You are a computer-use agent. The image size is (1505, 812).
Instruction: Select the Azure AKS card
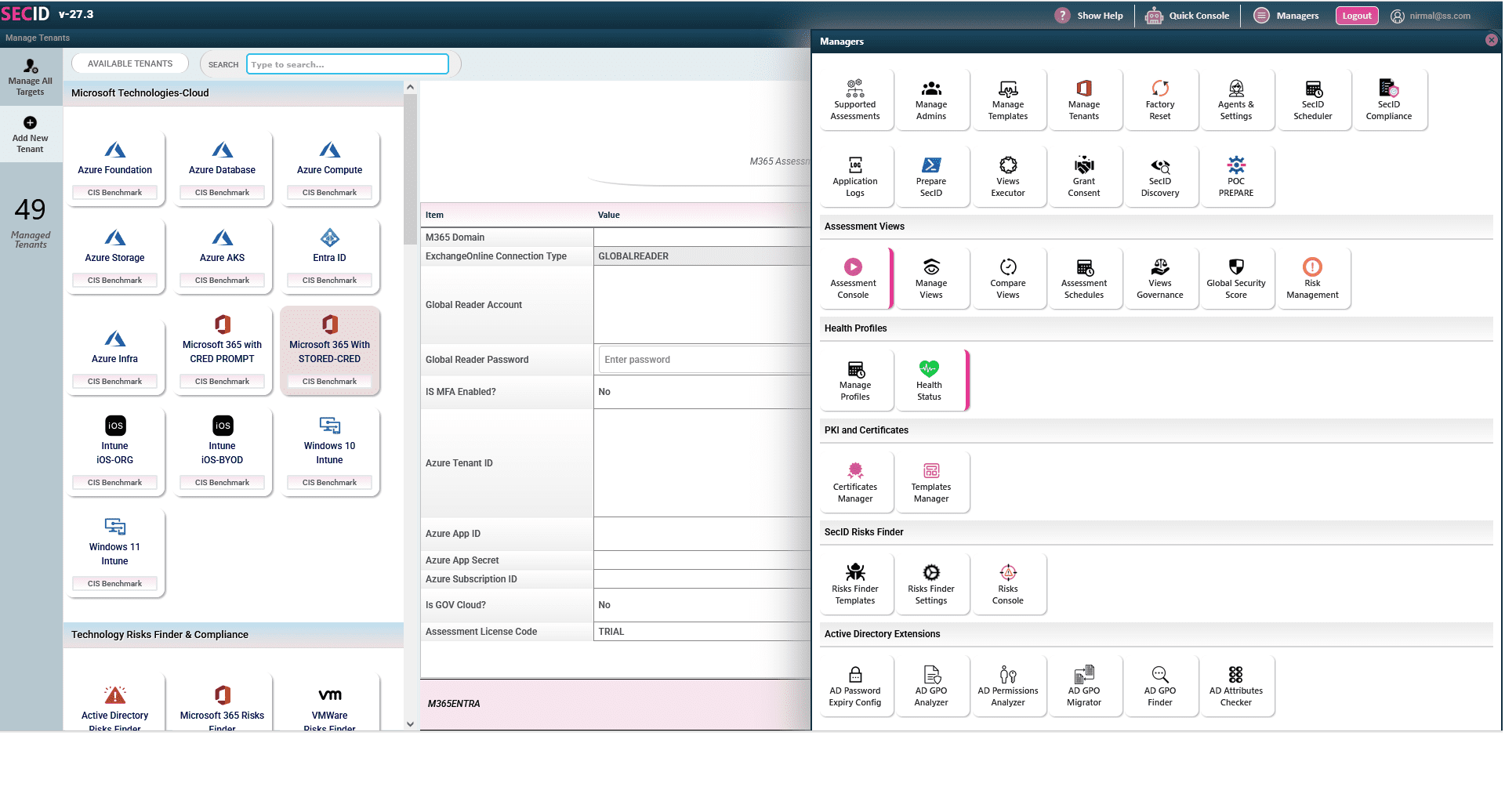click(223, 257)
